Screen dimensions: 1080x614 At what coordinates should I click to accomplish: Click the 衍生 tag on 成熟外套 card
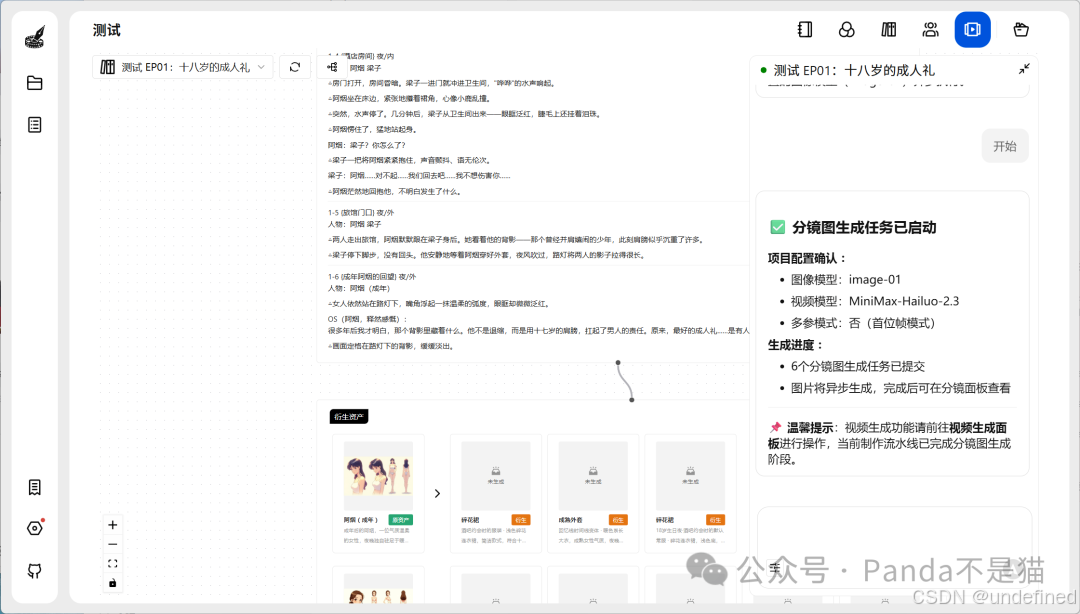(x=618, y=520)
